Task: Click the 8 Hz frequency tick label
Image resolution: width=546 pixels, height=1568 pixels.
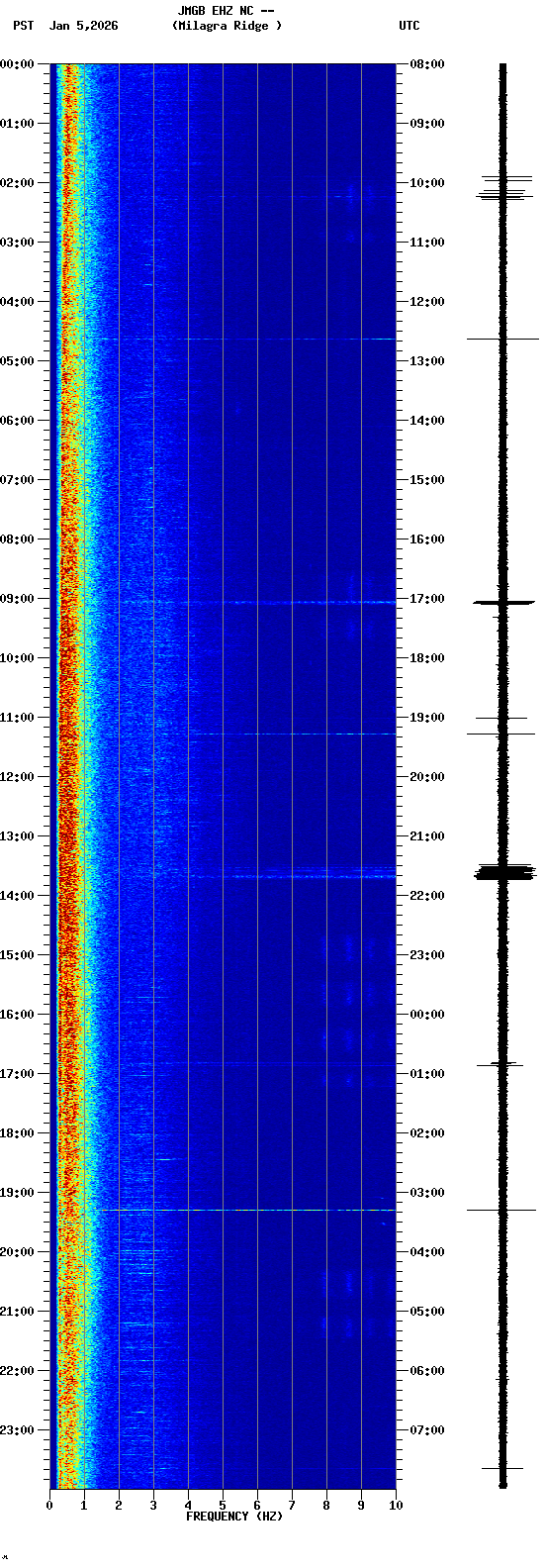Action: [x=326, y=1506]
